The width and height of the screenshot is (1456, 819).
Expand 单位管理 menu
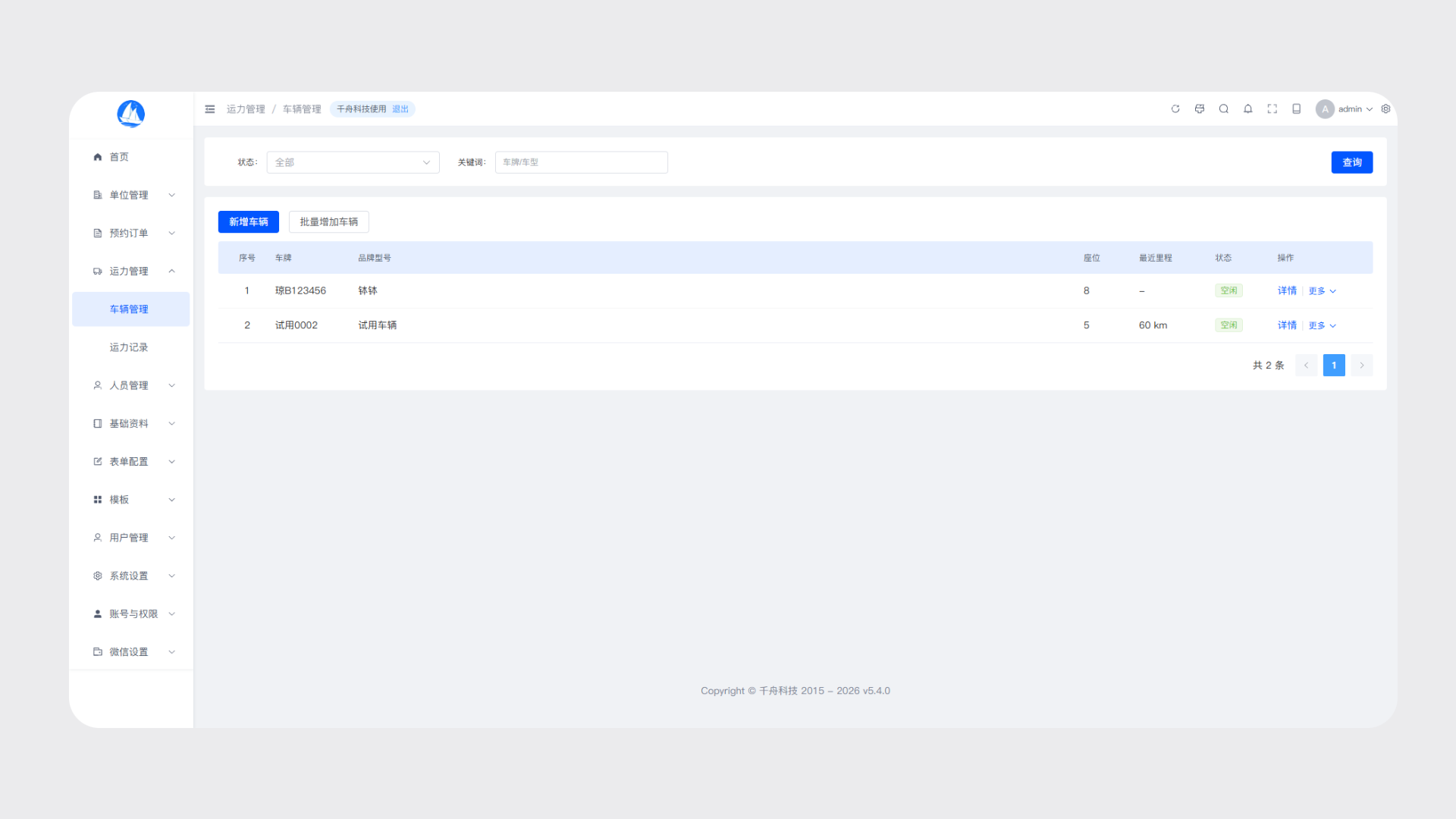point(131,195)
